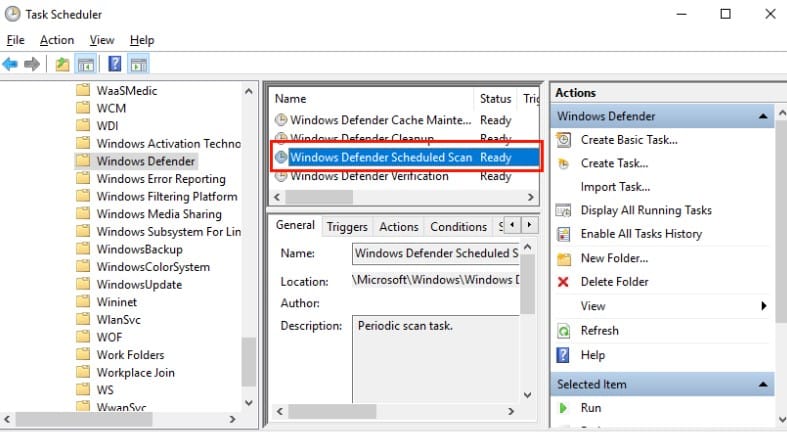Open the File menu
This screenshot has height=432, width=787.
[16, 40]
